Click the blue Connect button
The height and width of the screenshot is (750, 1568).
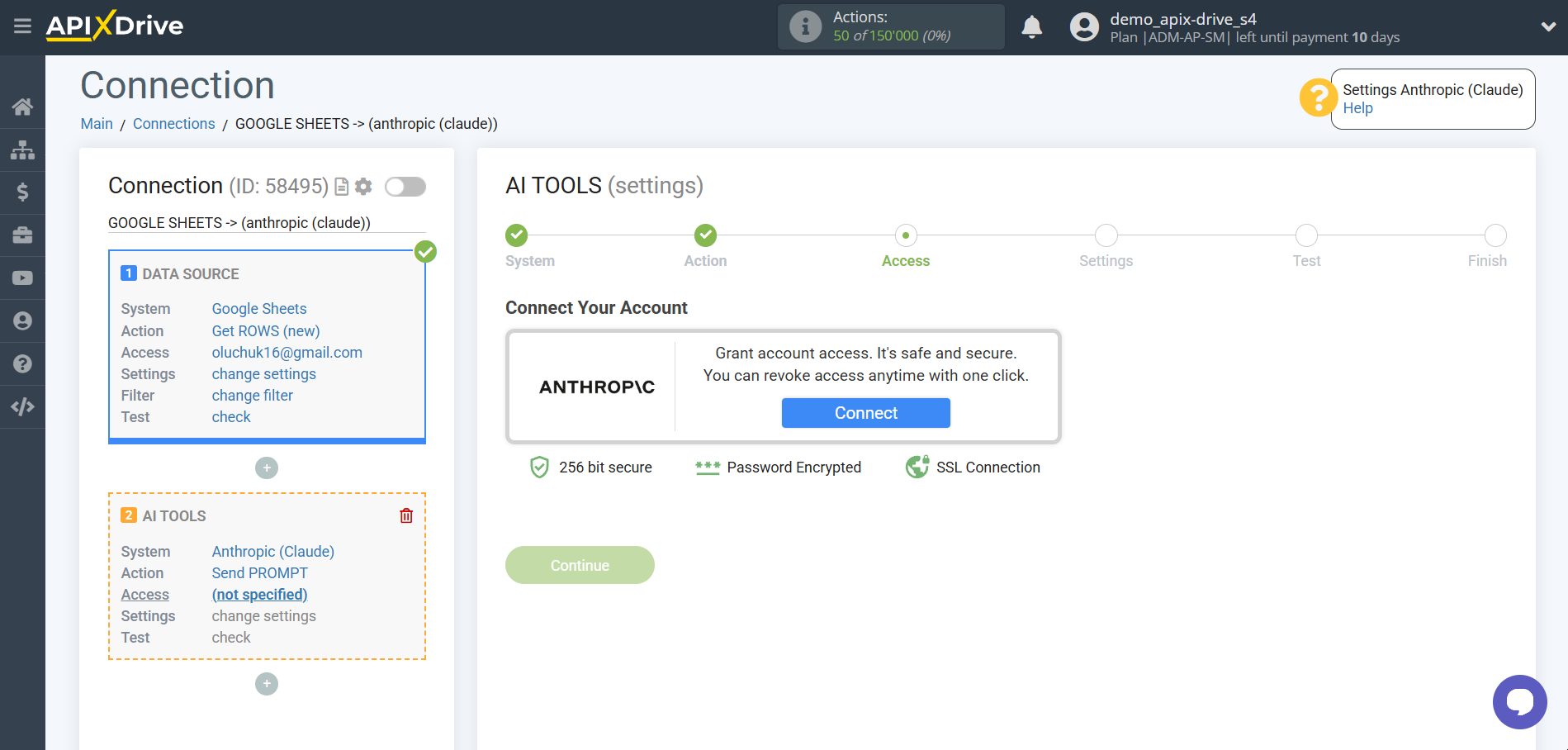866,413
